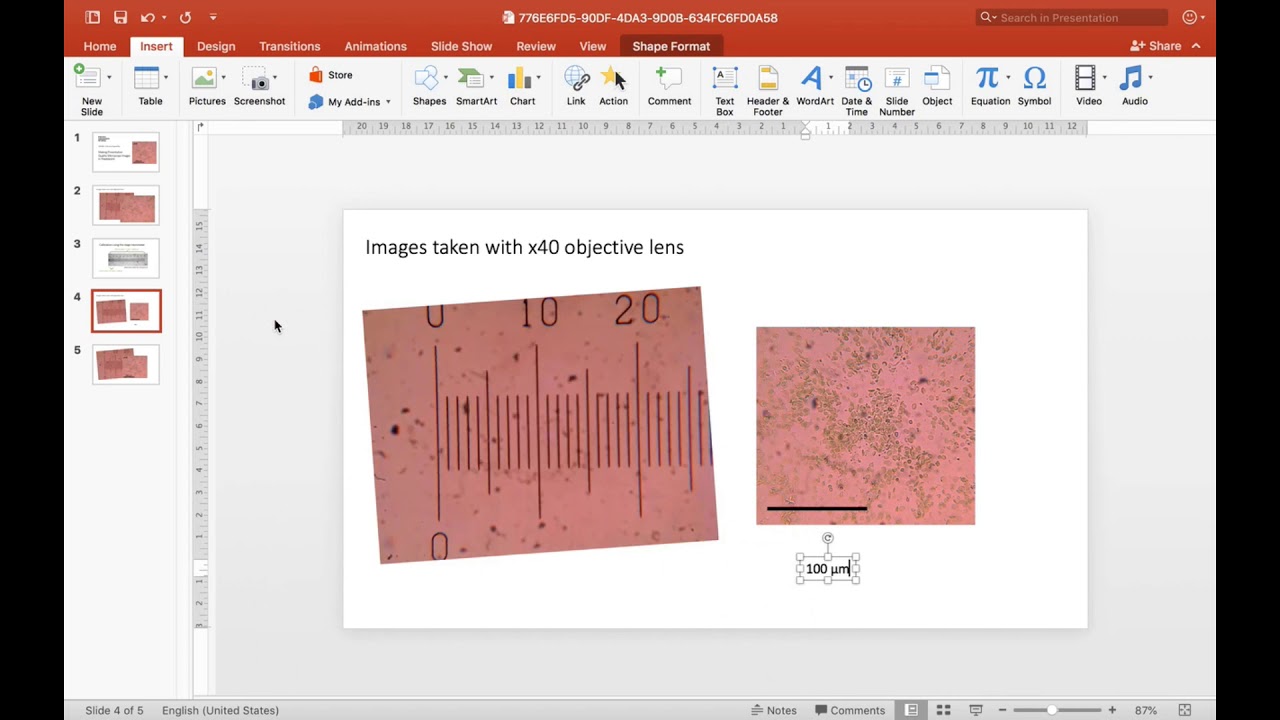Click the Redo icon in title bar
Viewport: 1280px width, 720px height.
(185, 17)
